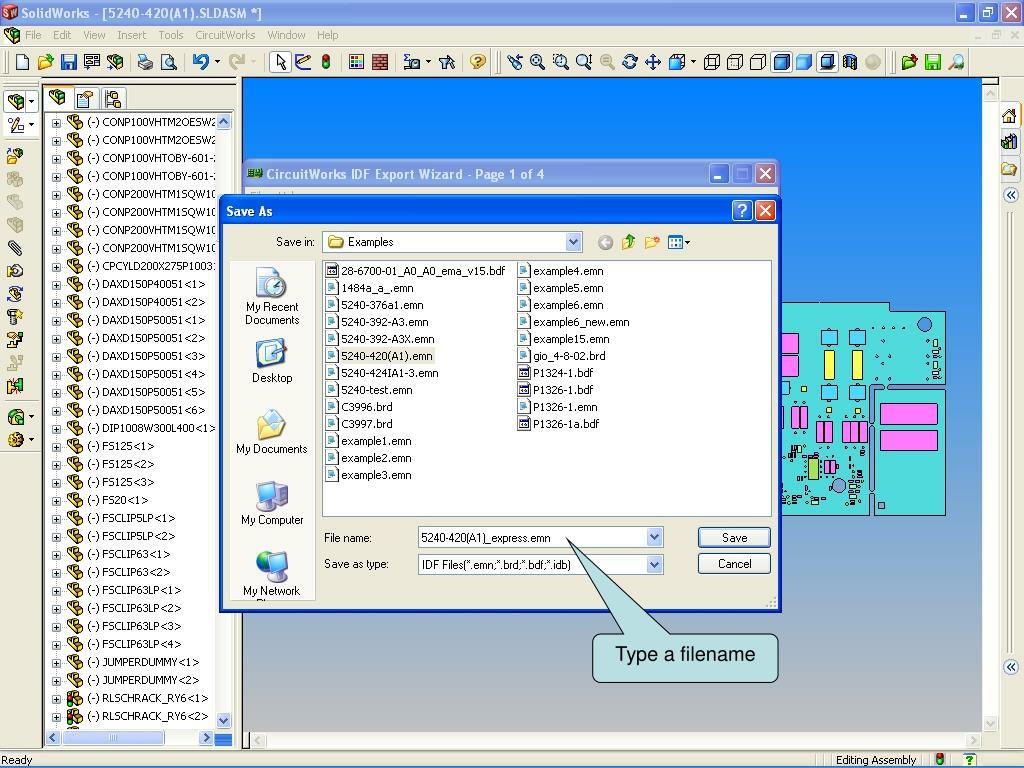Click the feature tree scroll down arrow
This screenshot has height=768, width=1024.
tap(223, 720)
